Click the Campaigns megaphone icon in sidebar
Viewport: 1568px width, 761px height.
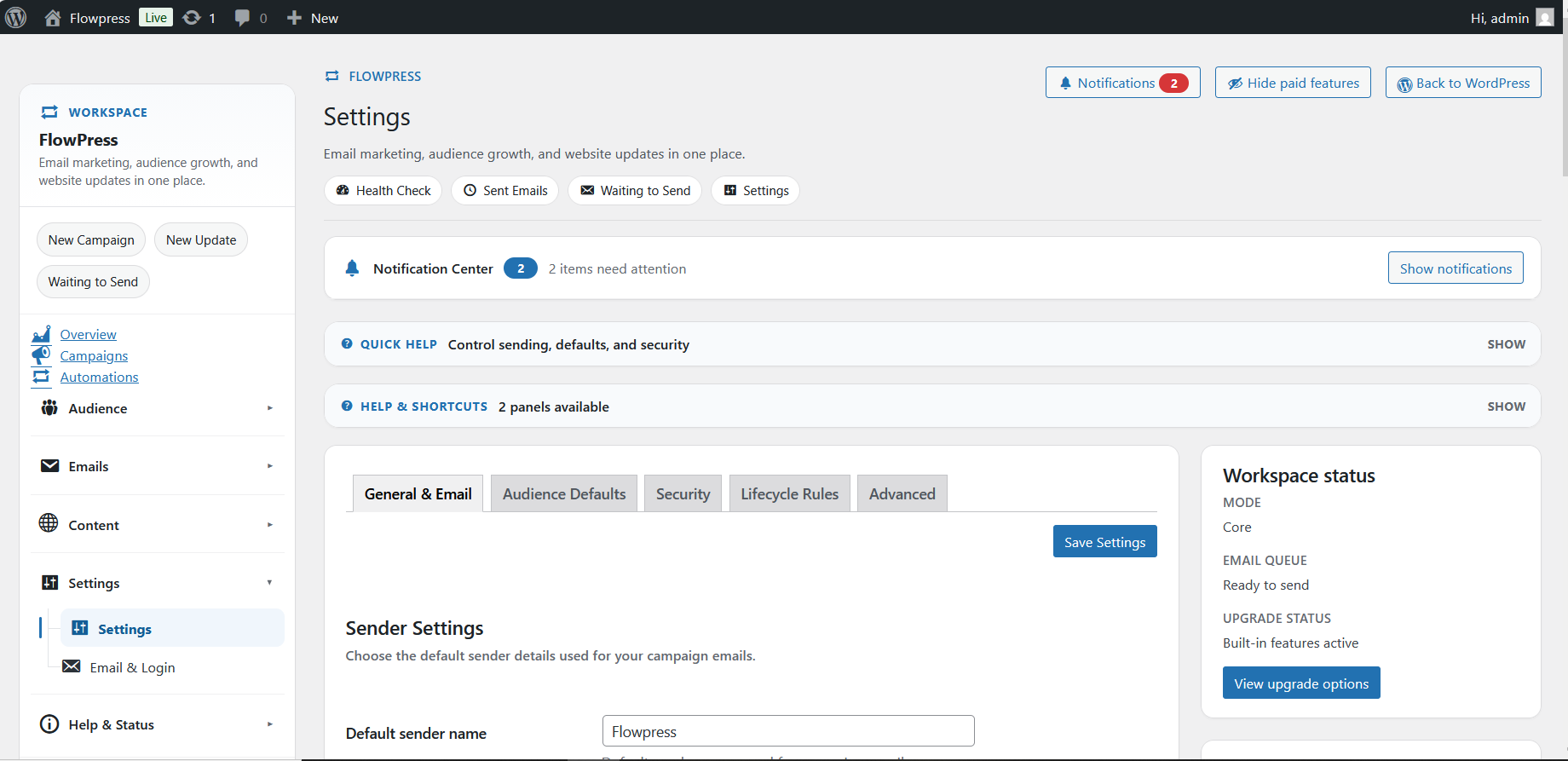(x=41, y=355)
